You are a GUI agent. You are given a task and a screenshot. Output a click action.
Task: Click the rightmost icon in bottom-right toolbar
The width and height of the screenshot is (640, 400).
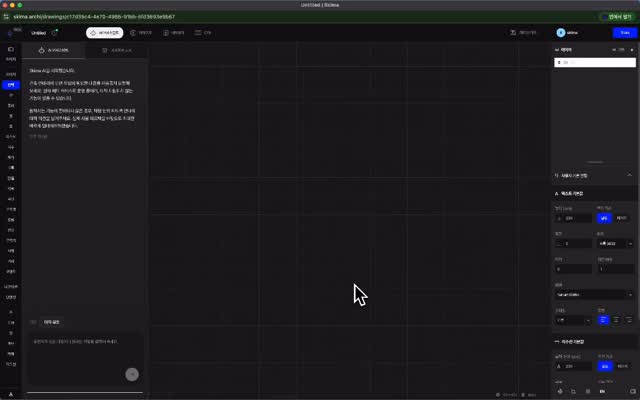point(633,391)
